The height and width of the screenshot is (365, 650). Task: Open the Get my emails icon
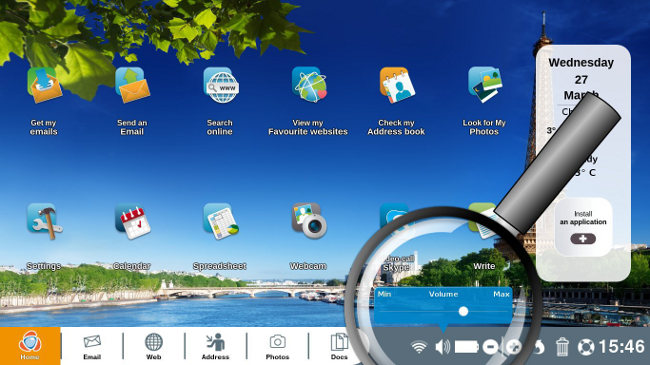[44, 85]
